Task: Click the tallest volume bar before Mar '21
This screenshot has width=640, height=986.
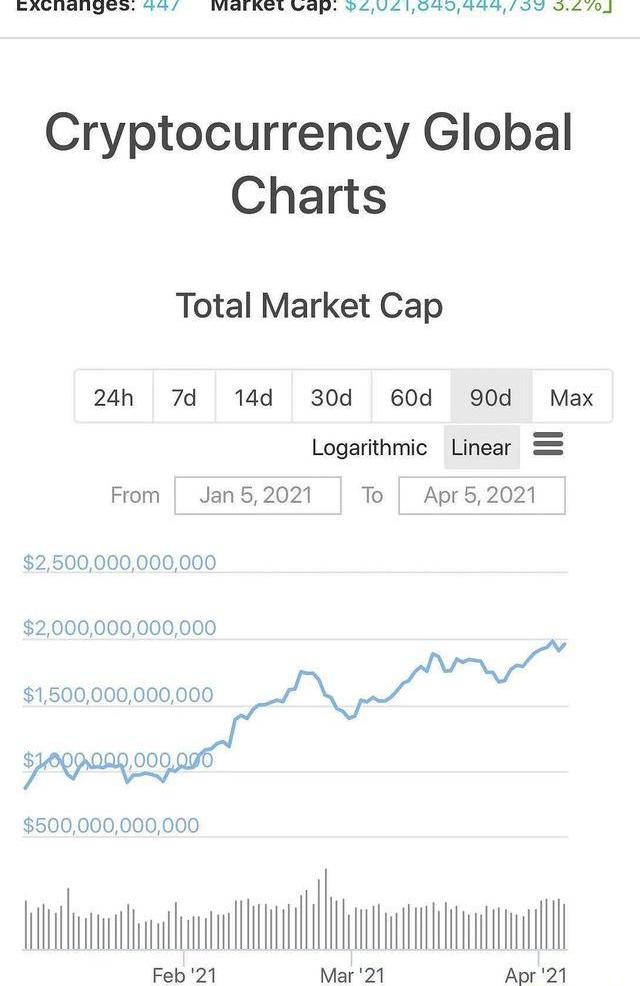Action: click(x=326, y=909)
